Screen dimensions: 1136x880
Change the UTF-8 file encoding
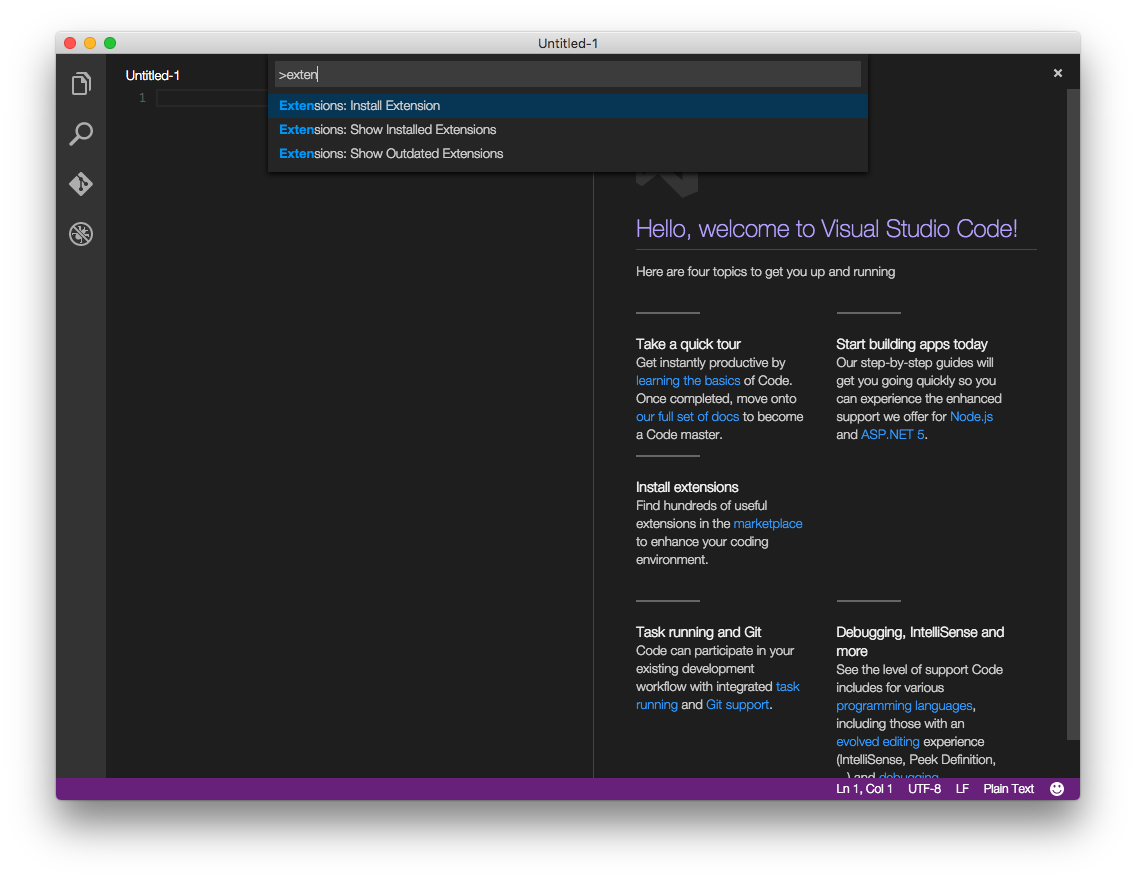pyautogui.click(x=924, y=789)
